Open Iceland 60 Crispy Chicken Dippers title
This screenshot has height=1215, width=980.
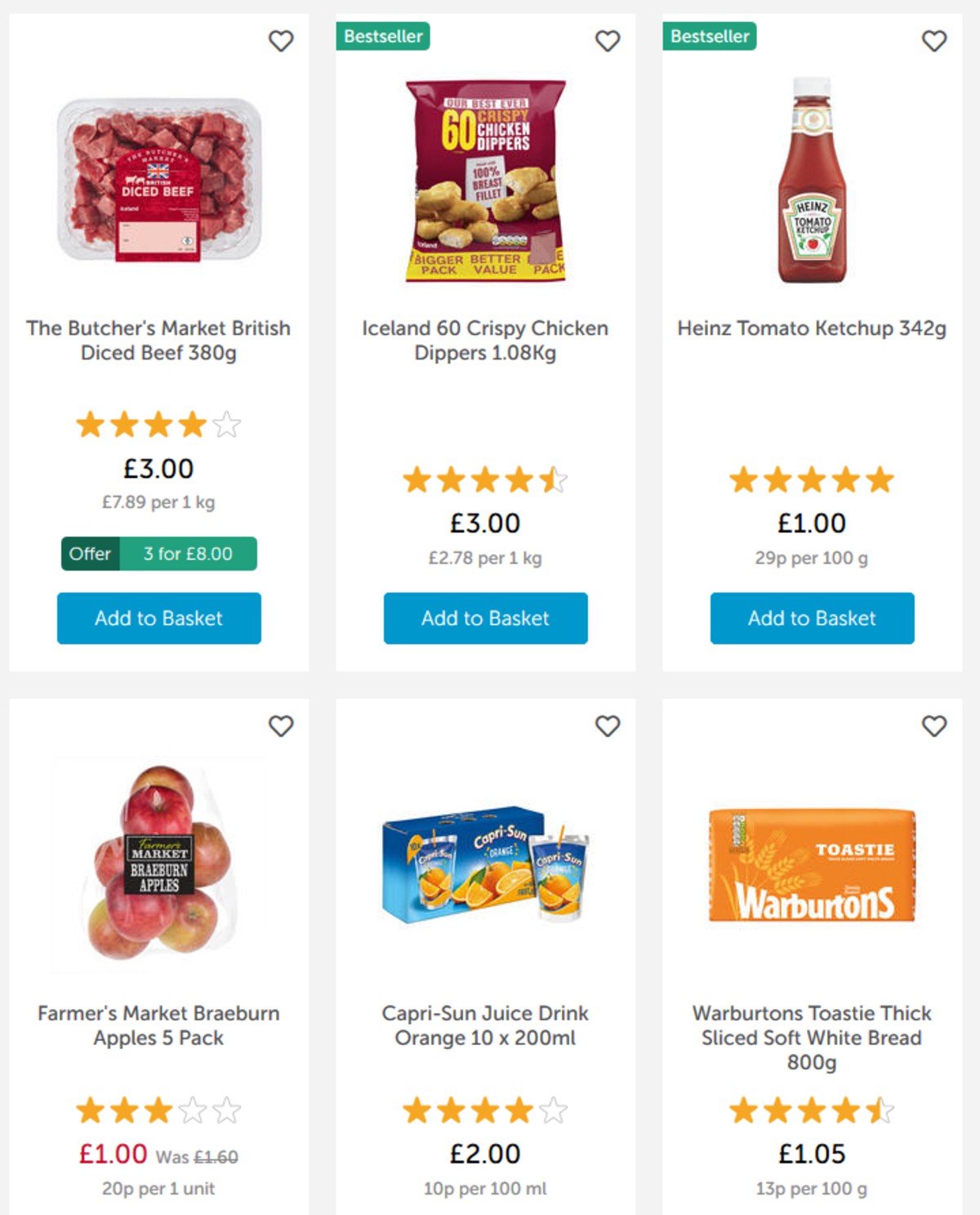pos(485,340)
